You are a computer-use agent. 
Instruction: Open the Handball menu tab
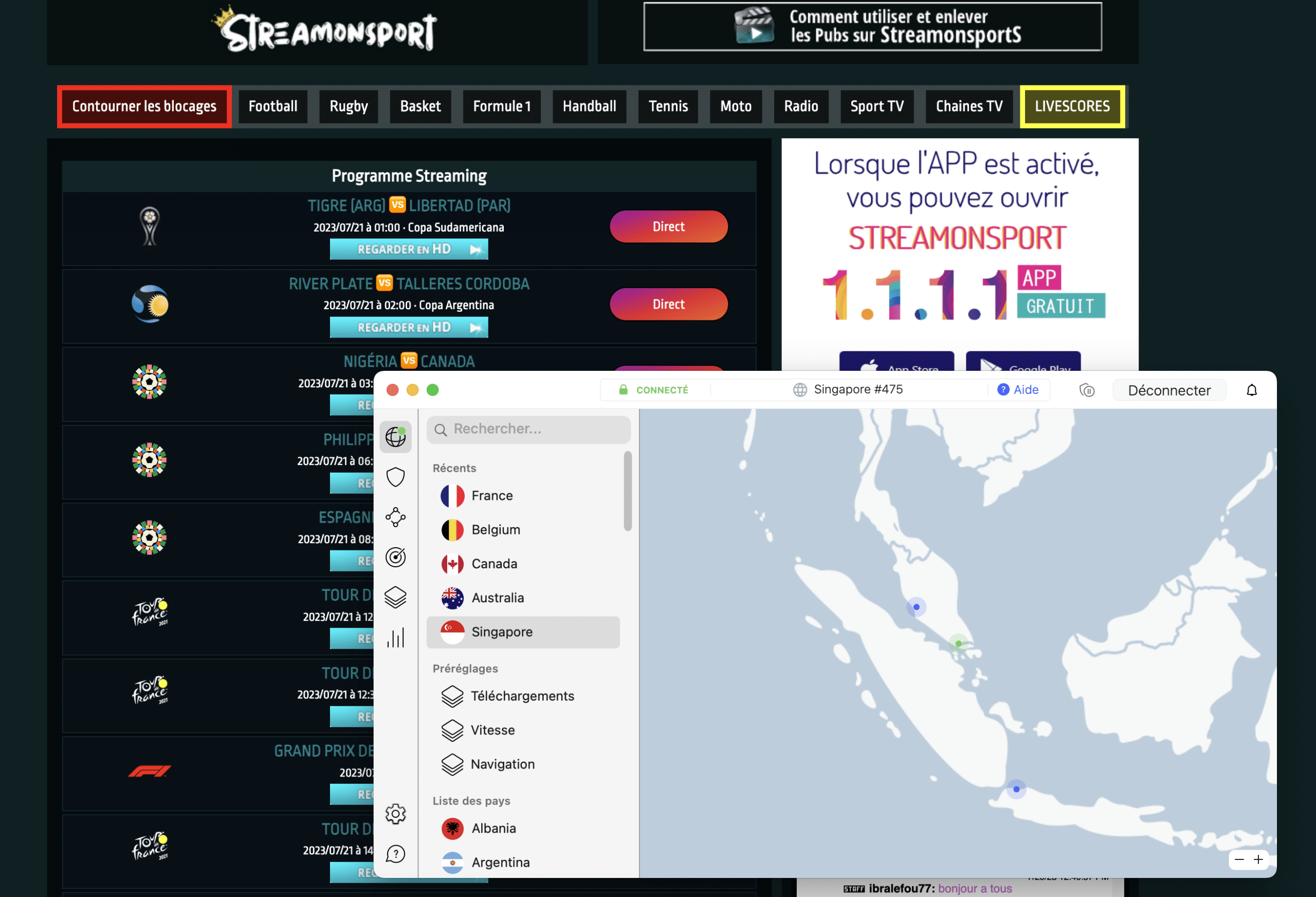point(590,106)
